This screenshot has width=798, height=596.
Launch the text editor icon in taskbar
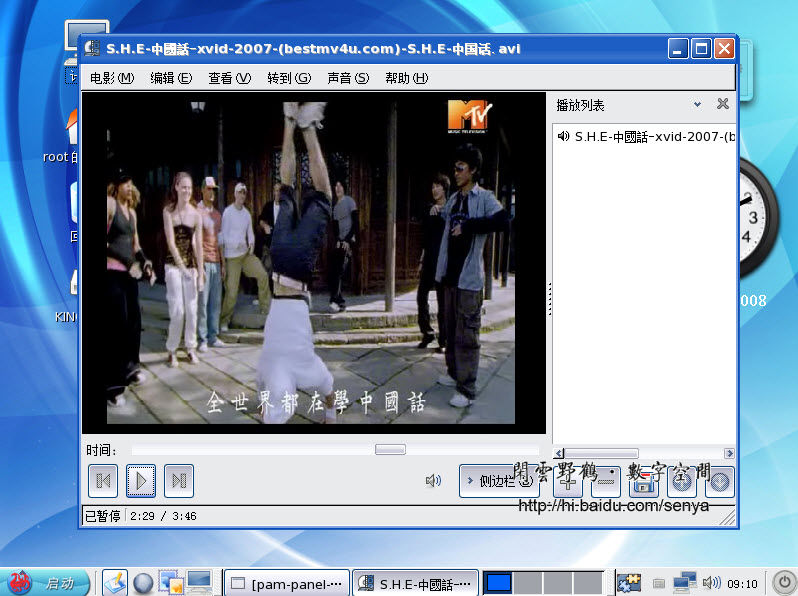pyautogui.click(x=115, y=583)
